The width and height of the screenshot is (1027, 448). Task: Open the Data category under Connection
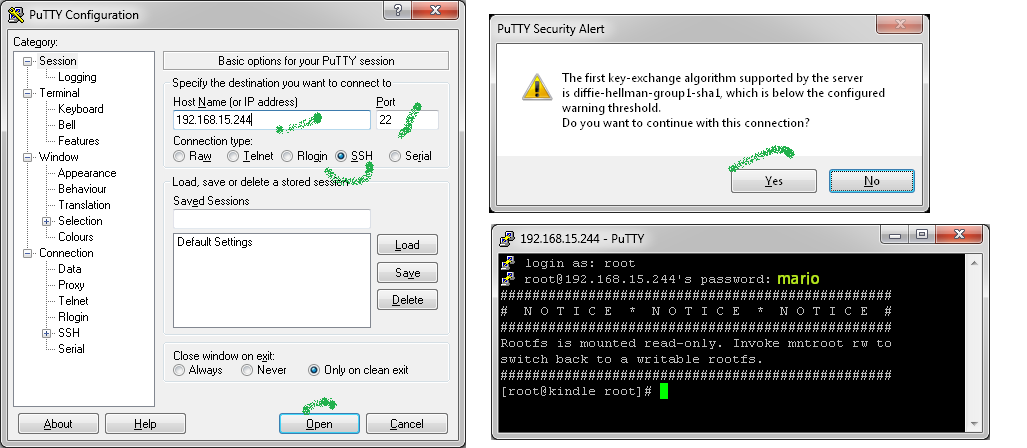(69, 269)
